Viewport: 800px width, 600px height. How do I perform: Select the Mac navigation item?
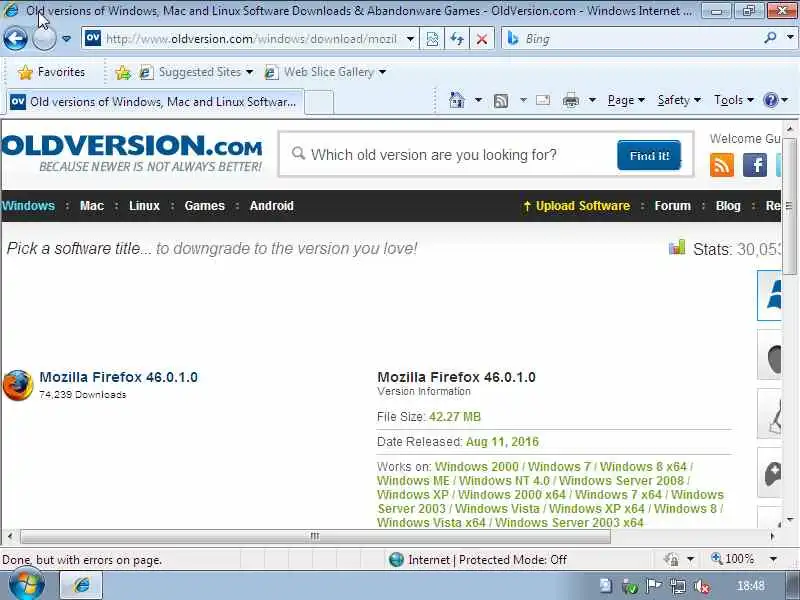pos(92,206)
